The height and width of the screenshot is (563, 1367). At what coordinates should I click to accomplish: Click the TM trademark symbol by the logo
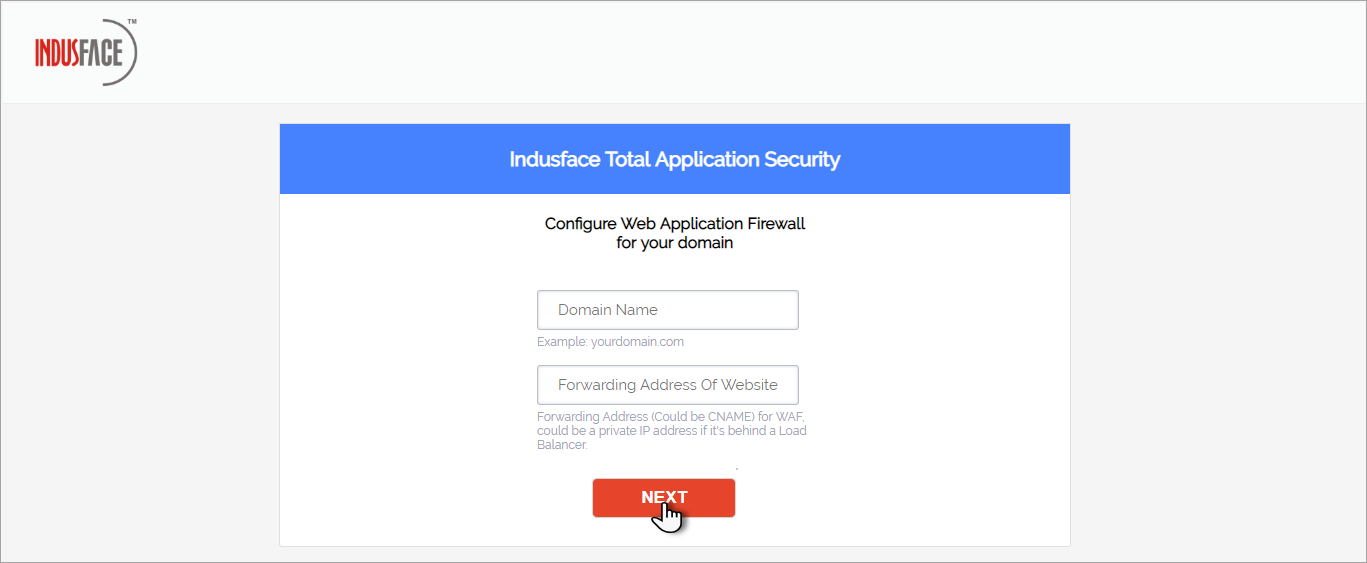tap(132, 21)
